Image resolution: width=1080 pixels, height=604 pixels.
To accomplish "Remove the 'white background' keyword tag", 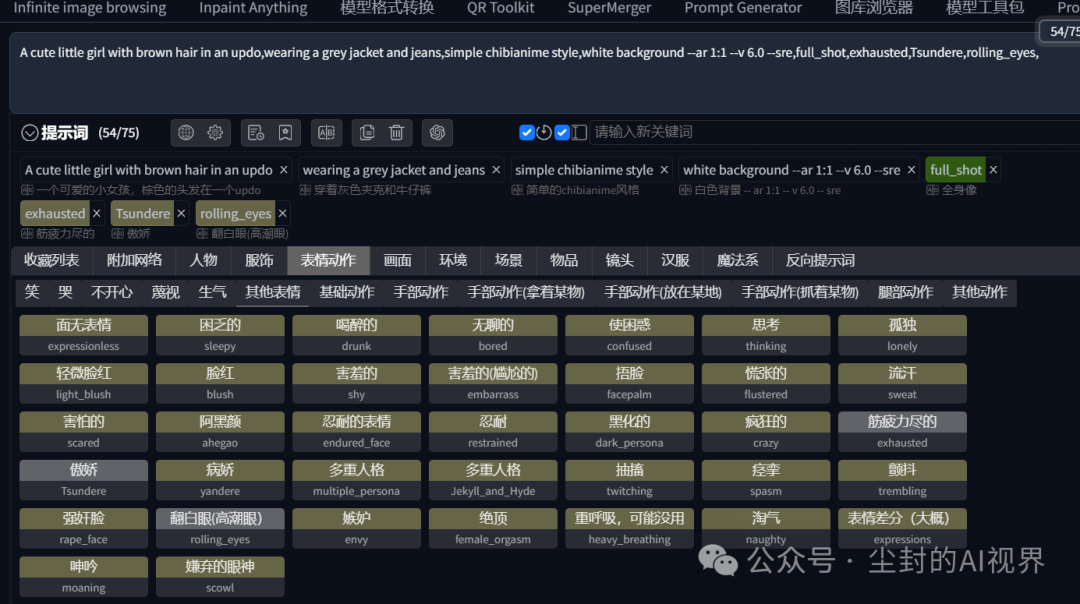I will coord(911,169).
